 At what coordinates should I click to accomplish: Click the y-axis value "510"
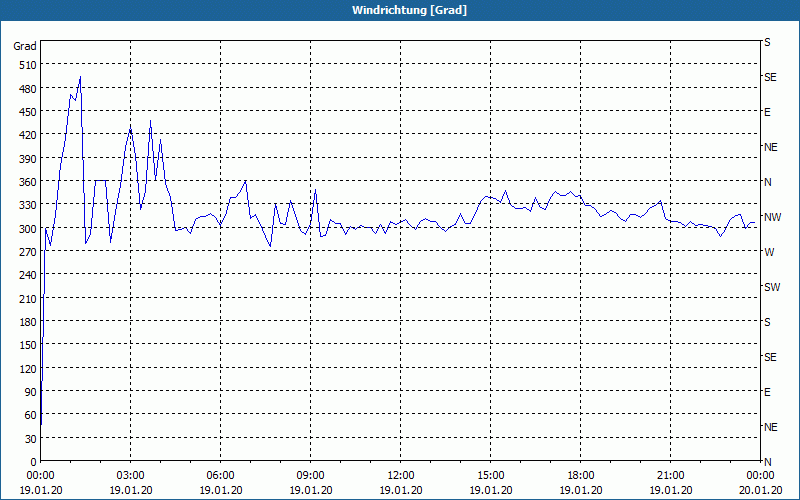point(28,65)
